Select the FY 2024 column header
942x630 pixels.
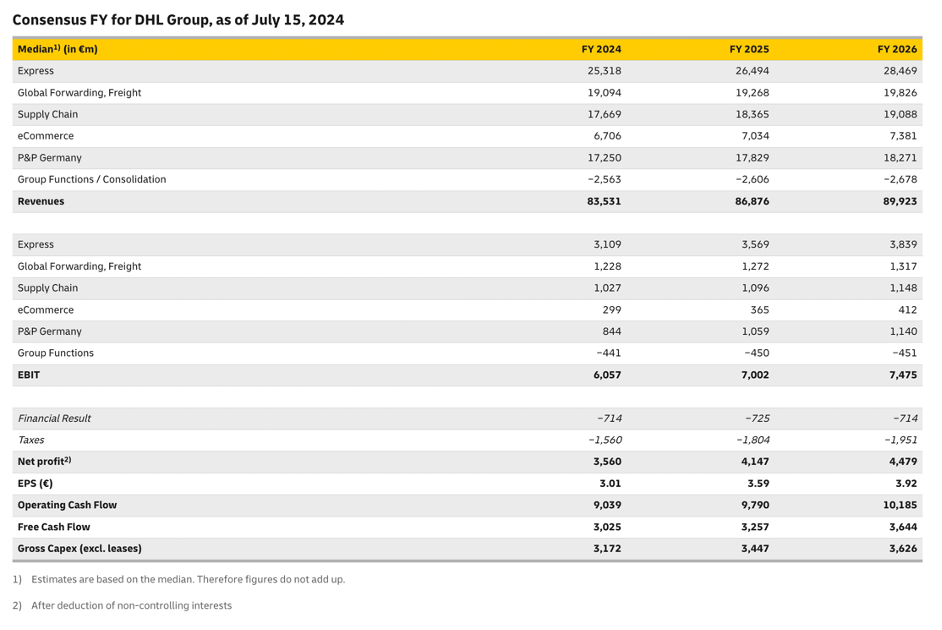(602, 48)
